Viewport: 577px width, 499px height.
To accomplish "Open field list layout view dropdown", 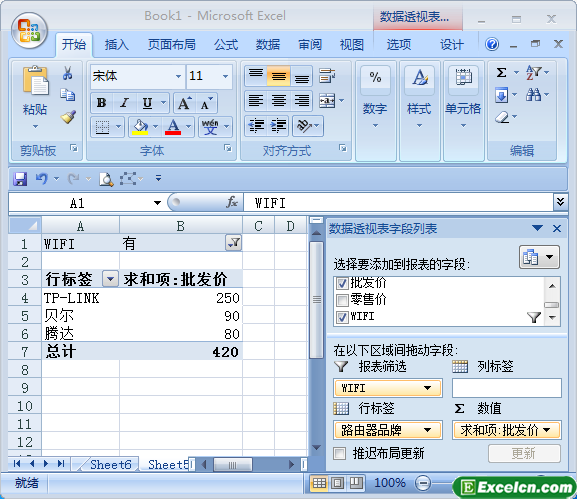I will pyautogui.click(x=539, y=257).
